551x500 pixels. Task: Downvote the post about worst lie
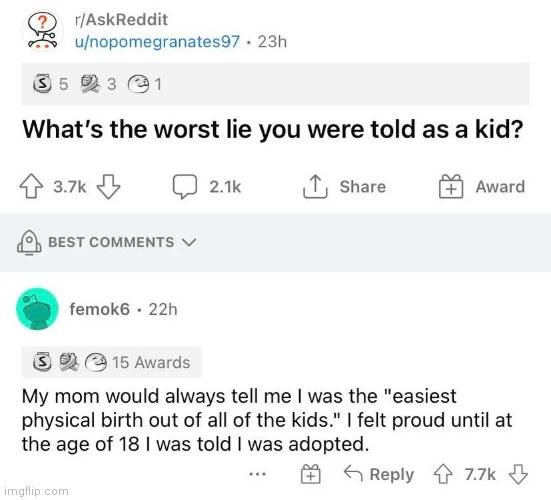[x=109, y=186]
